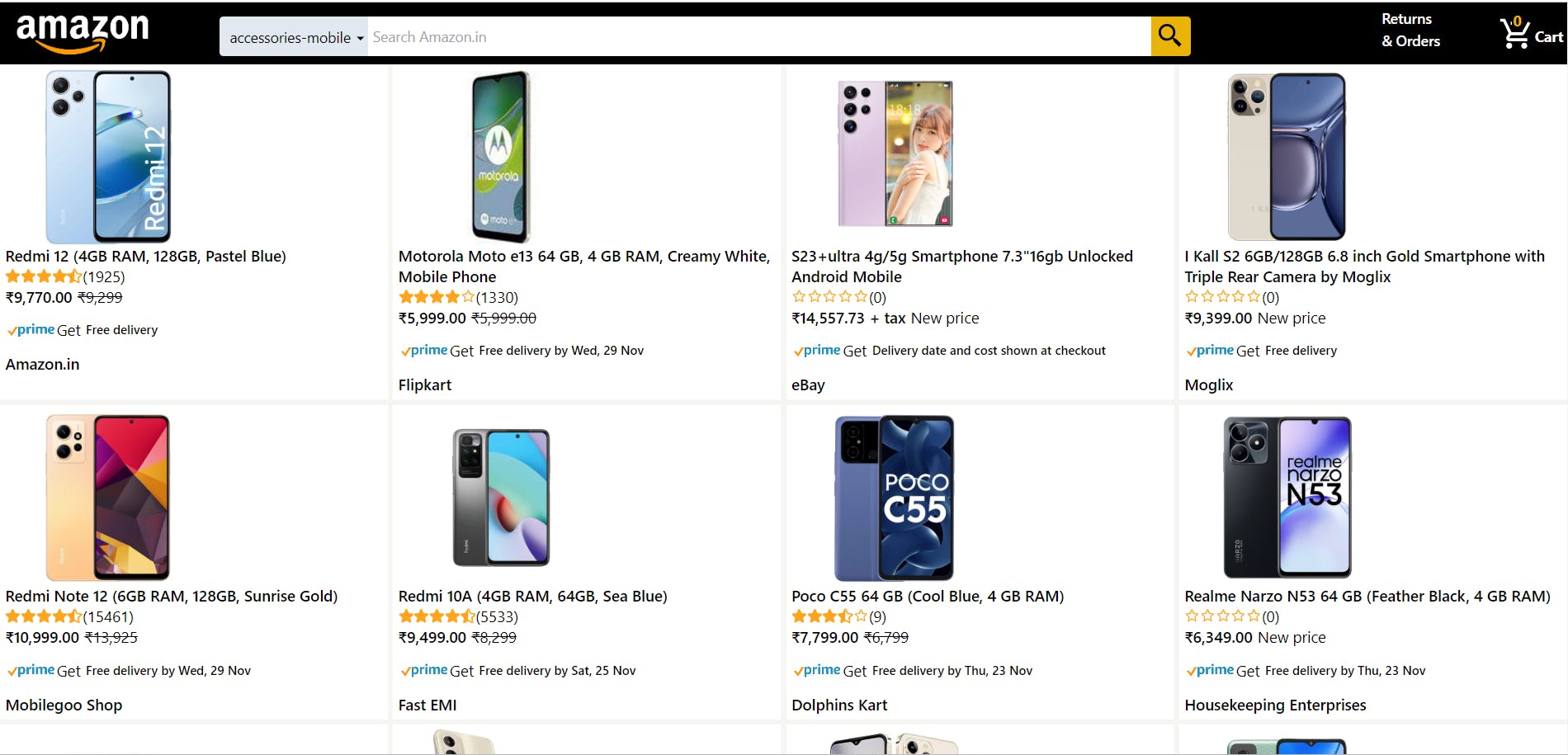This screenshot has width=1568, height=755.
Task: Open the shopping cart
Action: pos(1531,35)
